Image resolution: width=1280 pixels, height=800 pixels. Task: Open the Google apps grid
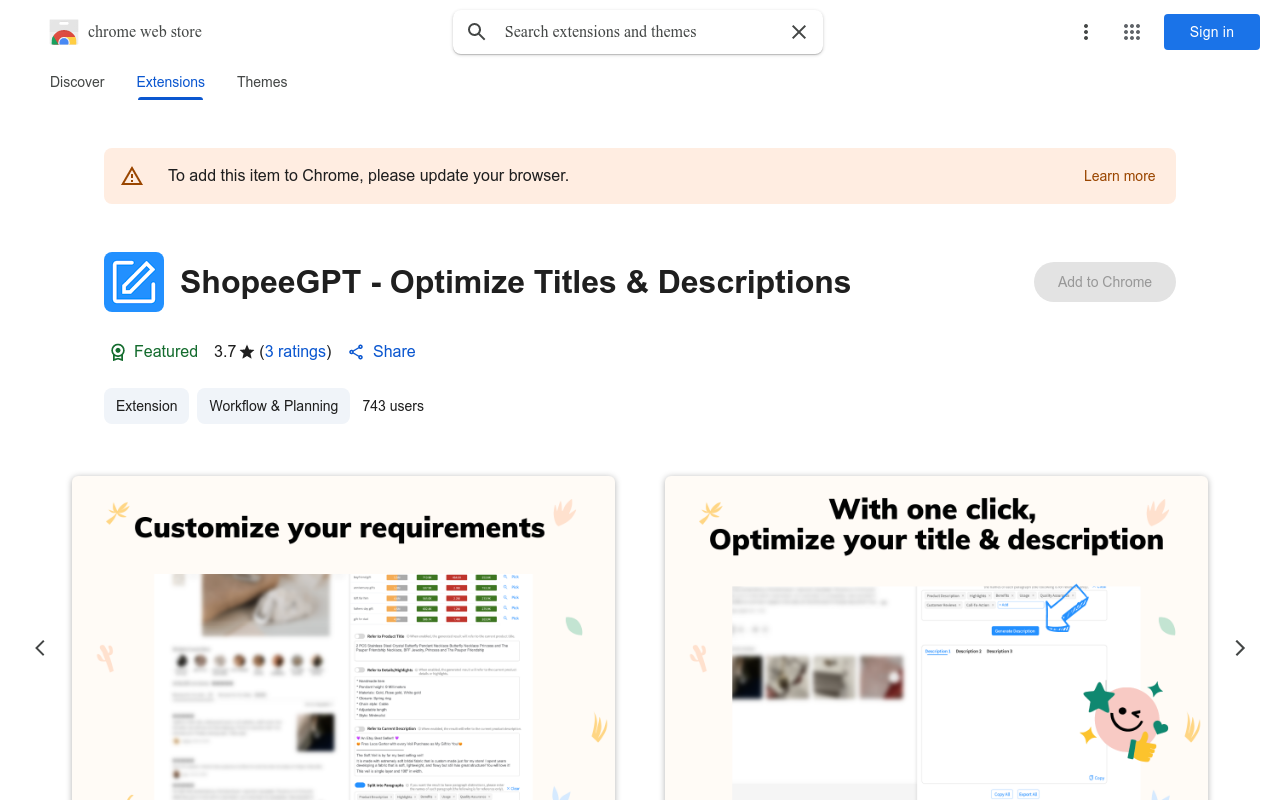[1132, 32]
